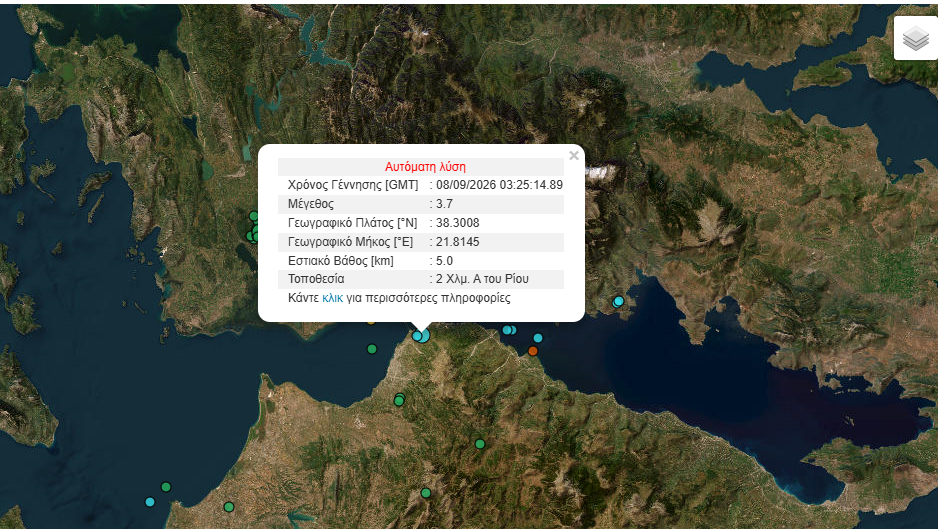Open the map layers switcher icon
Image resolution: width=938 pixels, height=529 pixels.
pos(916,38)
